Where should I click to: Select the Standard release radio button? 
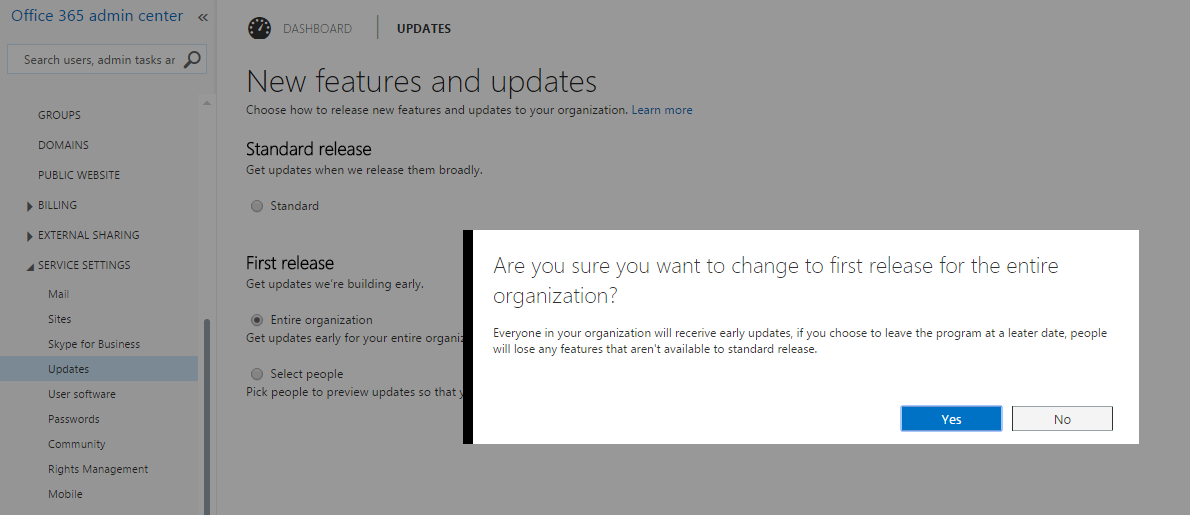pos(257,206)
